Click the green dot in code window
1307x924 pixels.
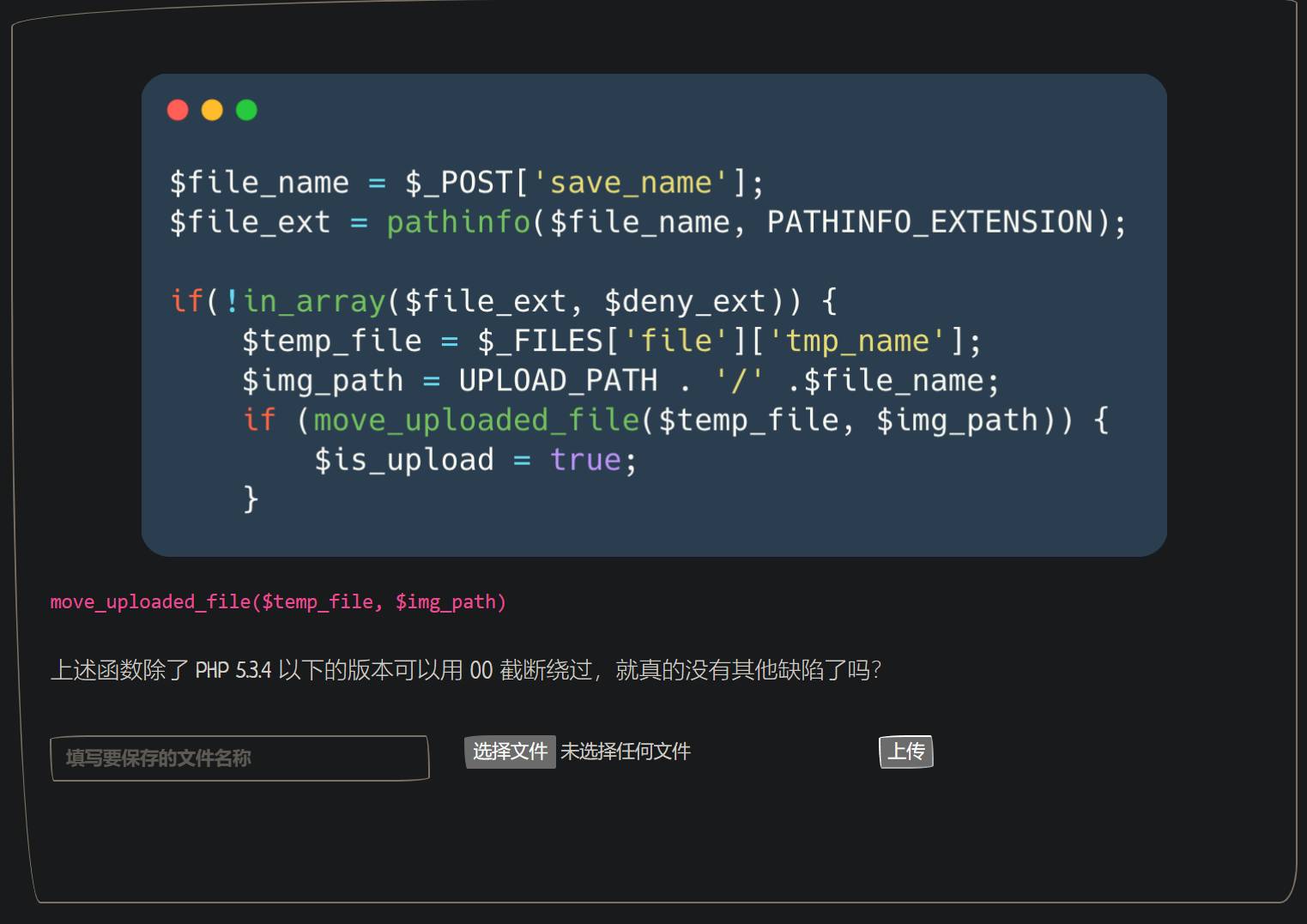[x=246, y=110]
